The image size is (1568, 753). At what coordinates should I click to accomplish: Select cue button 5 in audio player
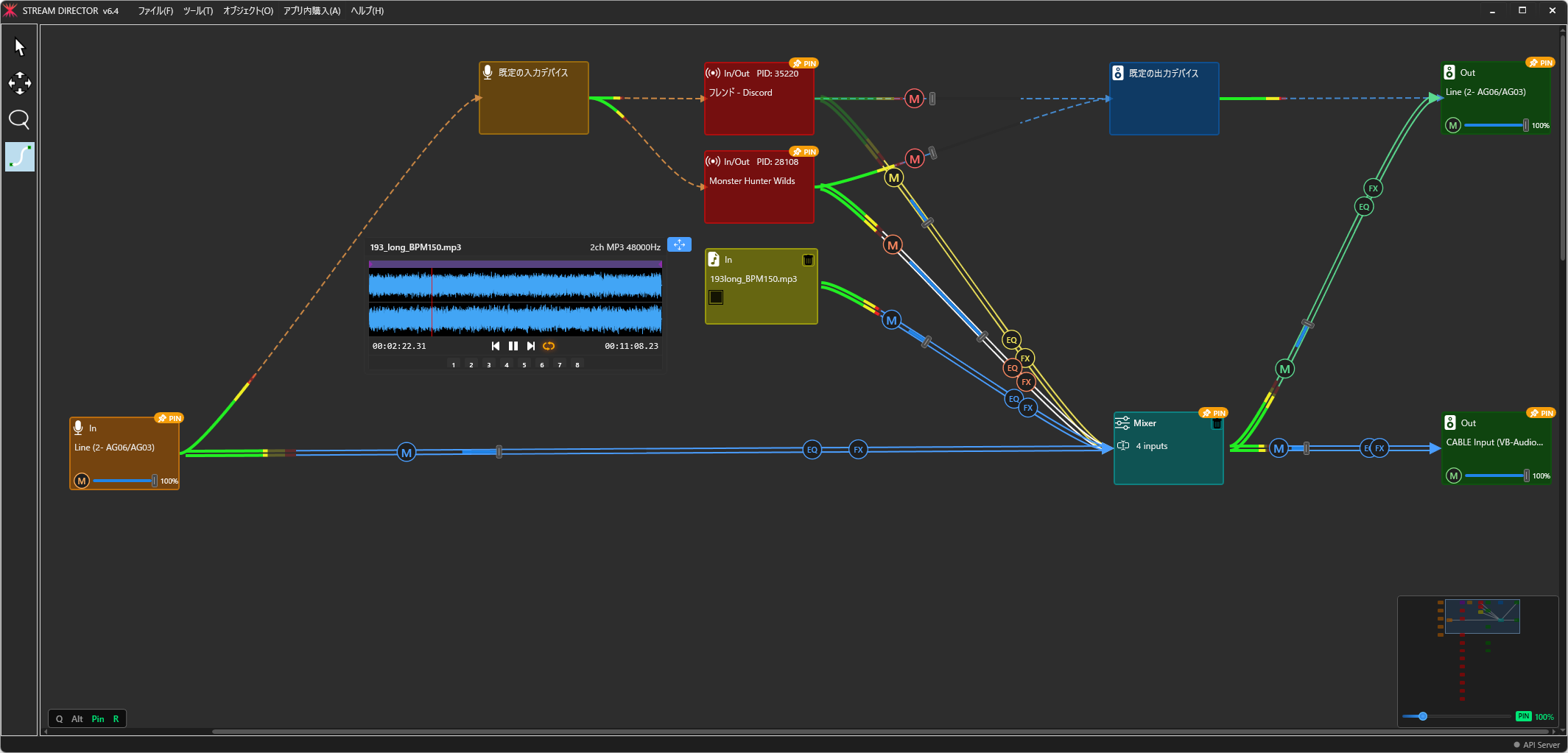[524, 364]
